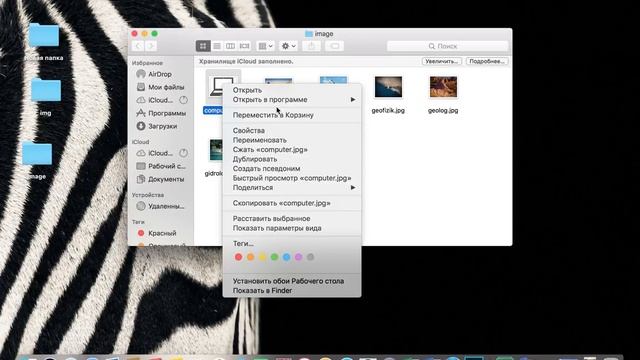
Task: Open Документы in sidebar
Action: point(160,179)
